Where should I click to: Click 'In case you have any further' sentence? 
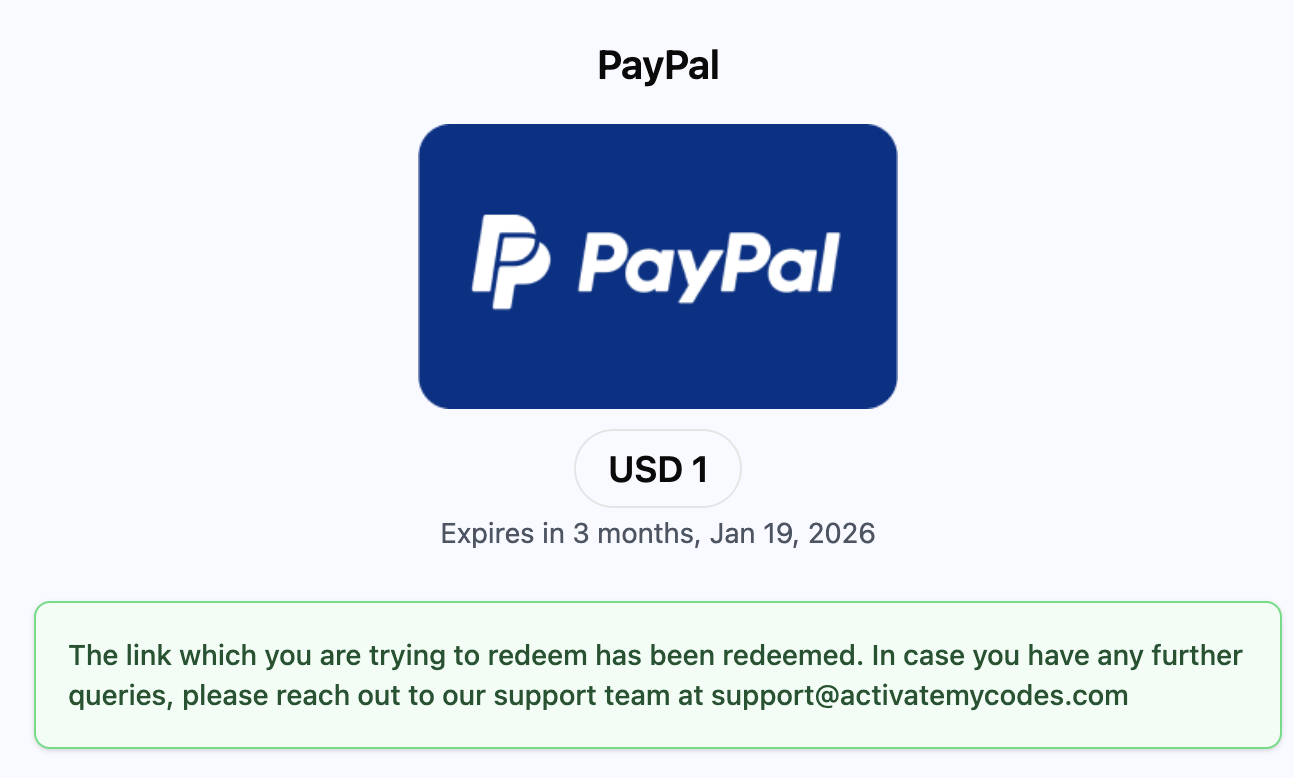click(x=1057, y=656)
